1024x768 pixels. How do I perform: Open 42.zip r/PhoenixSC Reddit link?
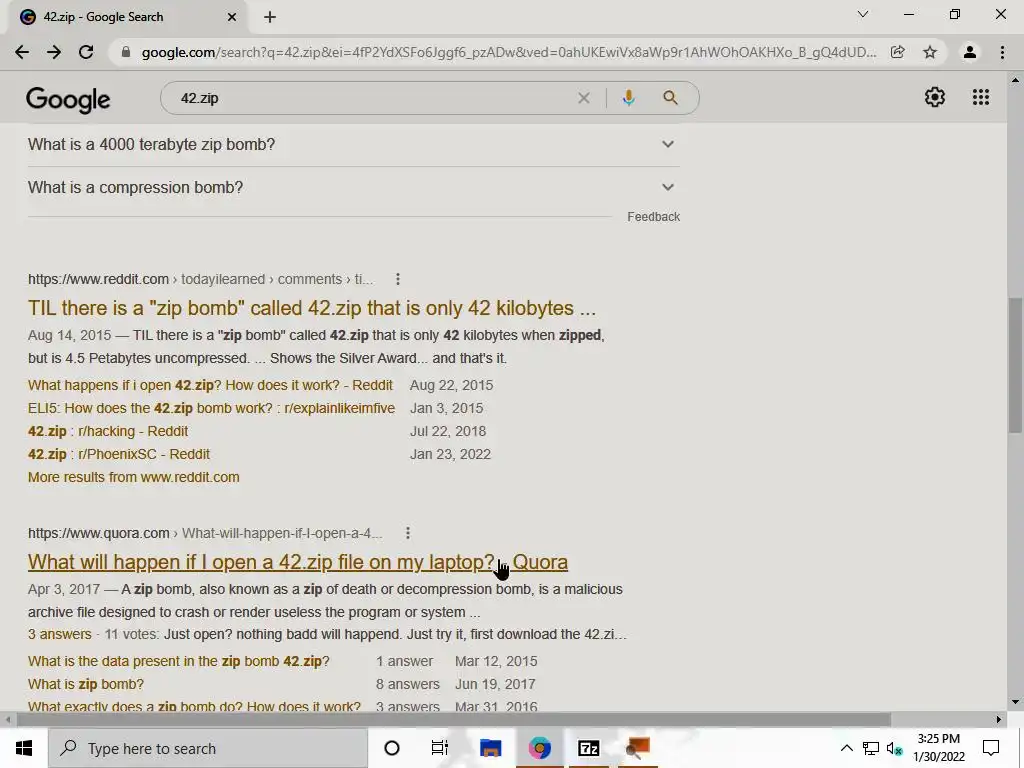(119, 454)
